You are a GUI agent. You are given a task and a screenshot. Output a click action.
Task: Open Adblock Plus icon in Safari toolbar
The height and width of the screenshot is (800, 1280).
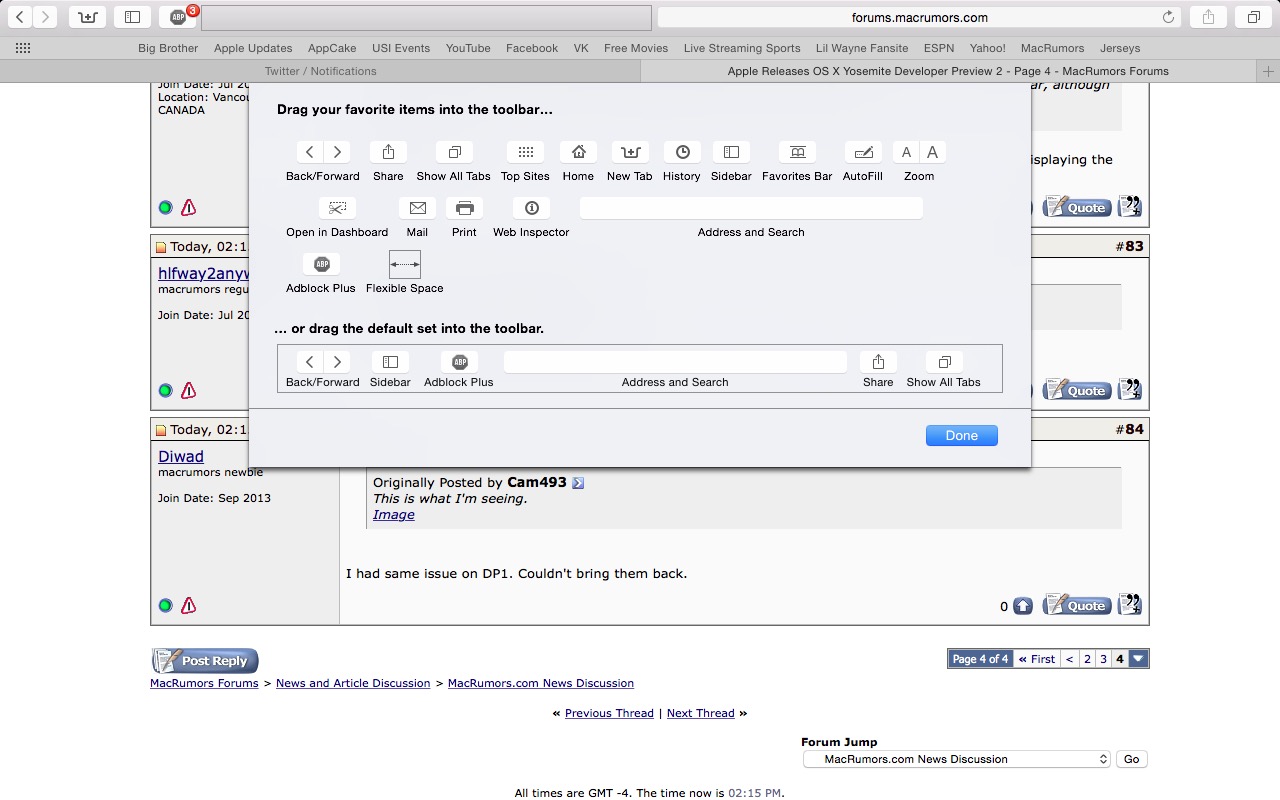[x=178, y=17]
